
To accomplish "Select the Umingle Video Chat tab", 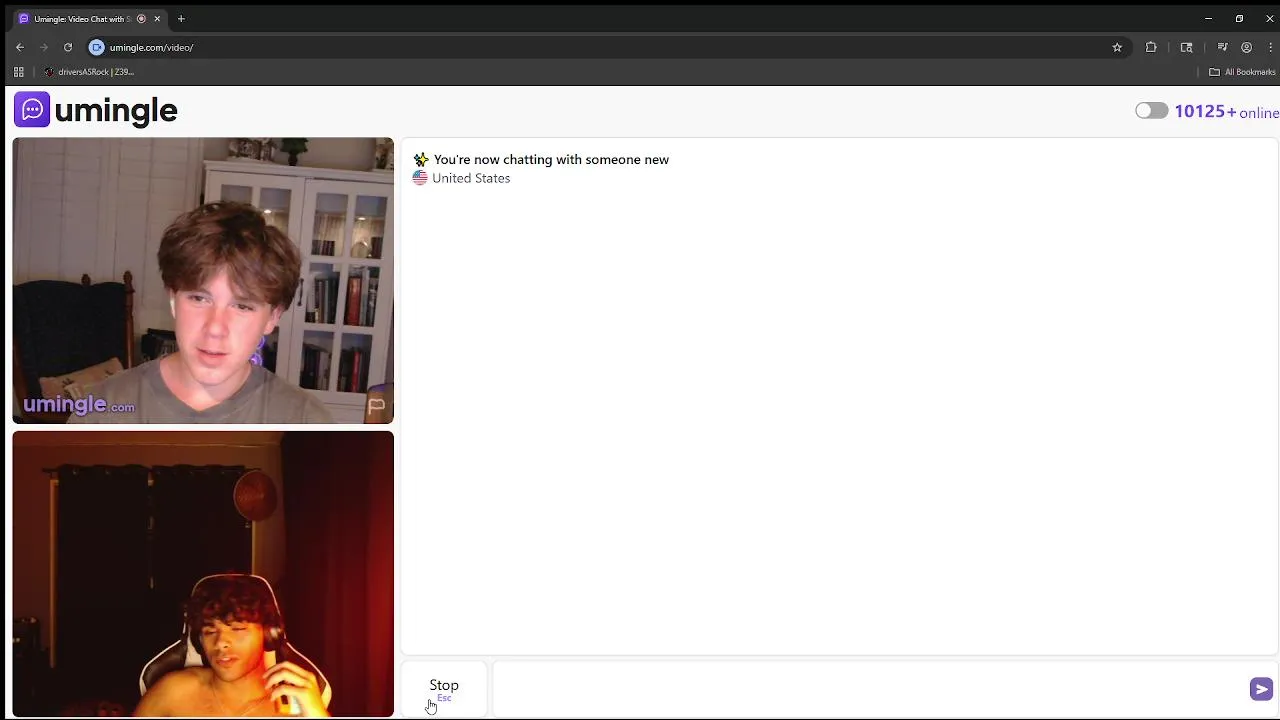I will (x=82, y=19).
